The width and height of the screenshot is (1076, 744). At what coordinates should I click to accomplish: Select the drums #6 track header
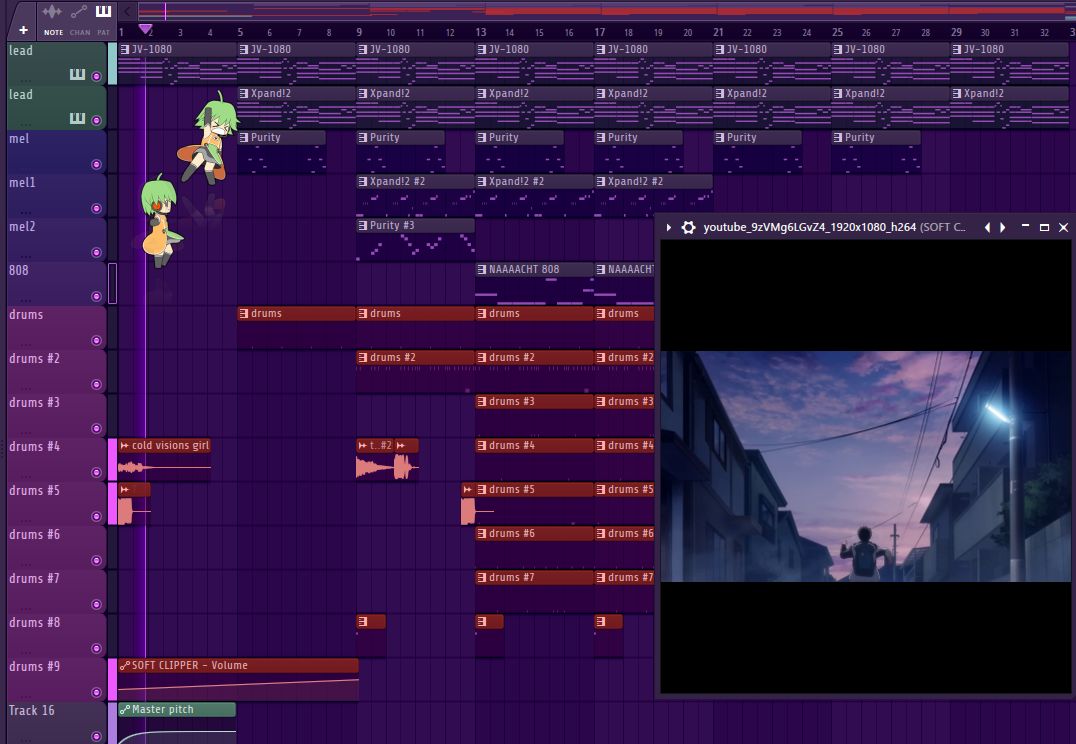pyautogui.click(x=56, y=548)
